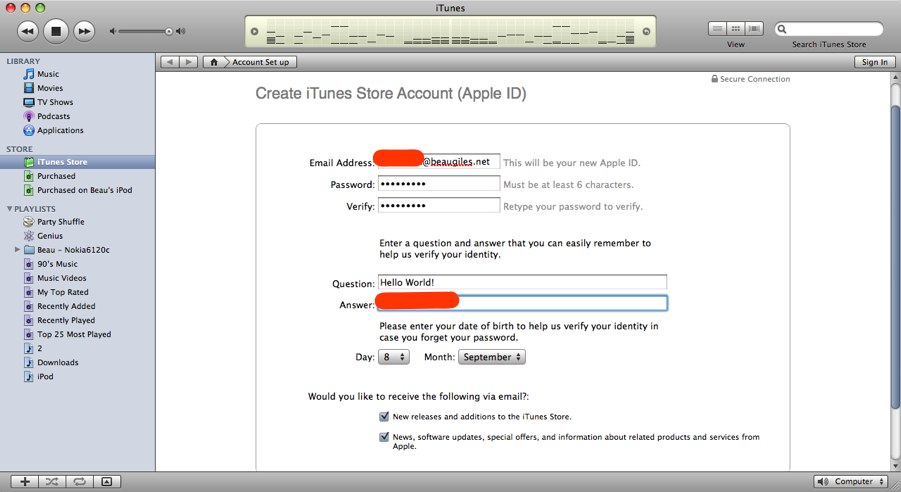Adjust the volume slider knob
Viewport: 901px width, 492px height.
pos(169,31)
